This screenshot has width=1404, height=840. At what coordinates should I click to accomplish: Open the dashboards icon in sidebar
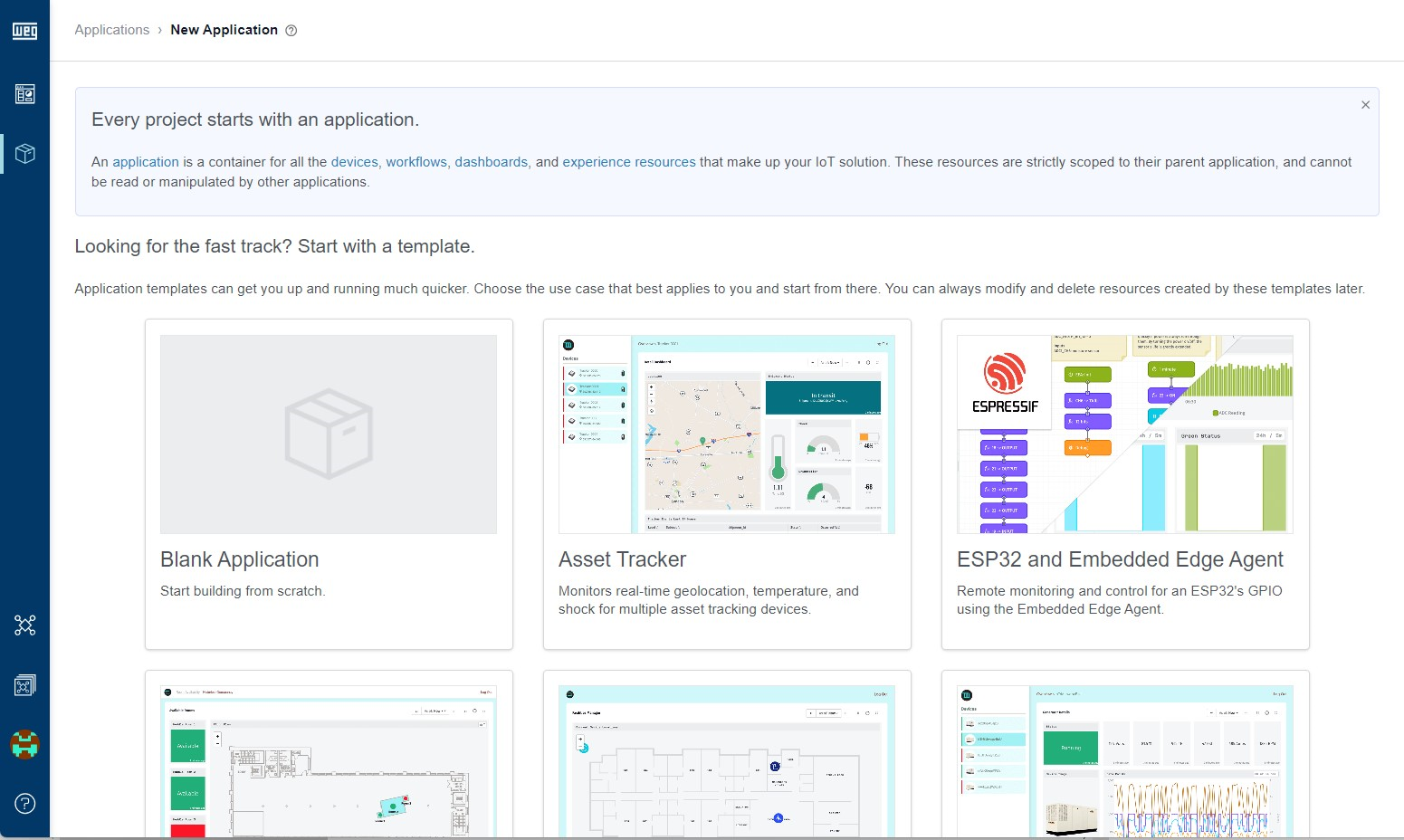pyautogui.click(x=24, y=94)
